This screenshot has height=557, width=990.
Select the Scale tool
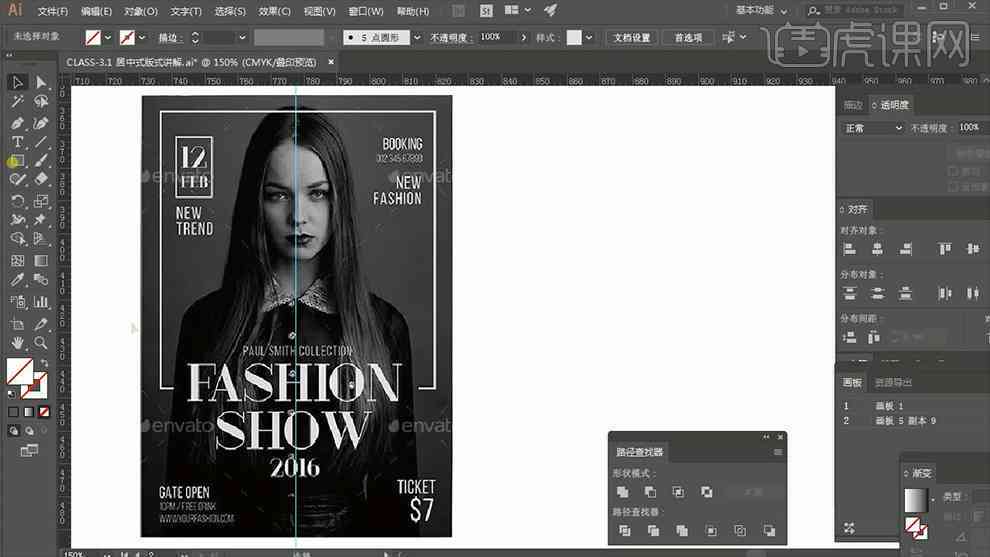41,201
